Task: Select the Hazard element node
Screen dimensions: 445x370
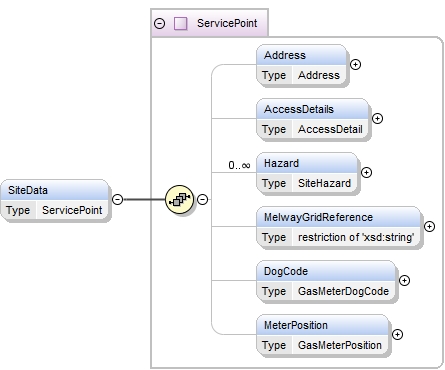Action: 307,173
